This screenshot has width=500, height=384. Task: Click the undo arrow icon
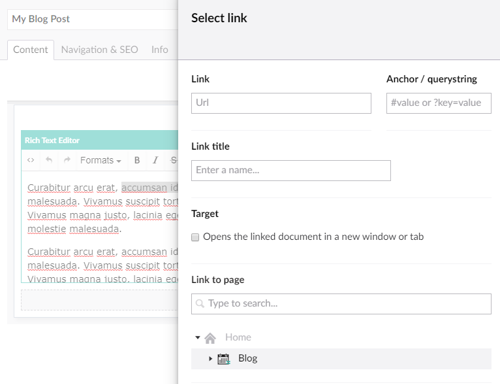(x=49, y=160)
